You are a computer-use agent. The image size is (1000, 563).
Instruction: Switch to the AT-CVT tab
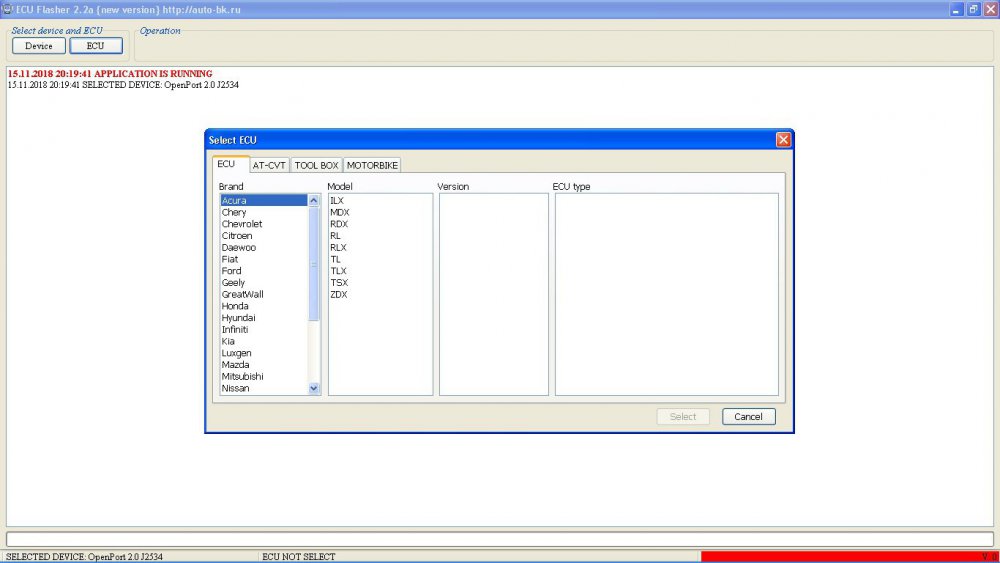click(269, 165)
